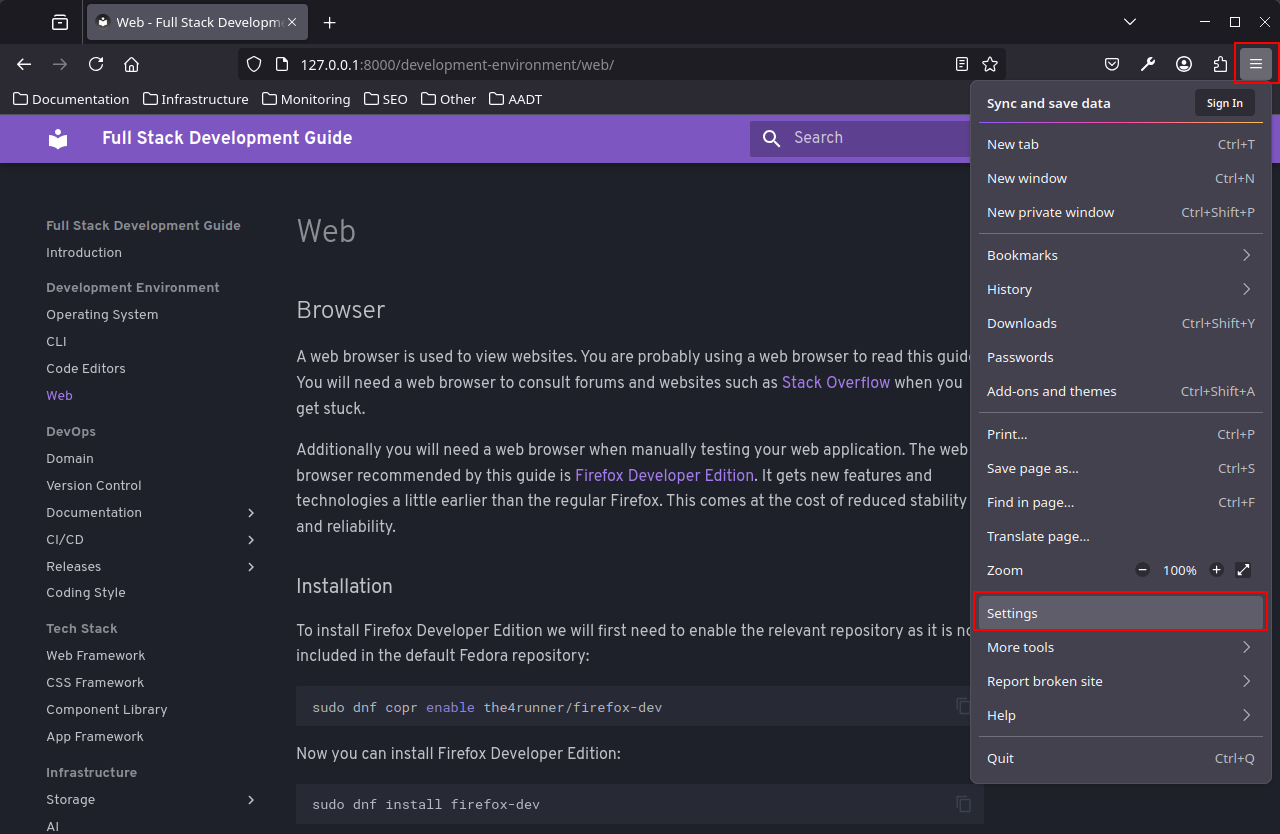Open AADT bookmarks folder
This screenshot has height=834, width=1280.
point(515,99)
